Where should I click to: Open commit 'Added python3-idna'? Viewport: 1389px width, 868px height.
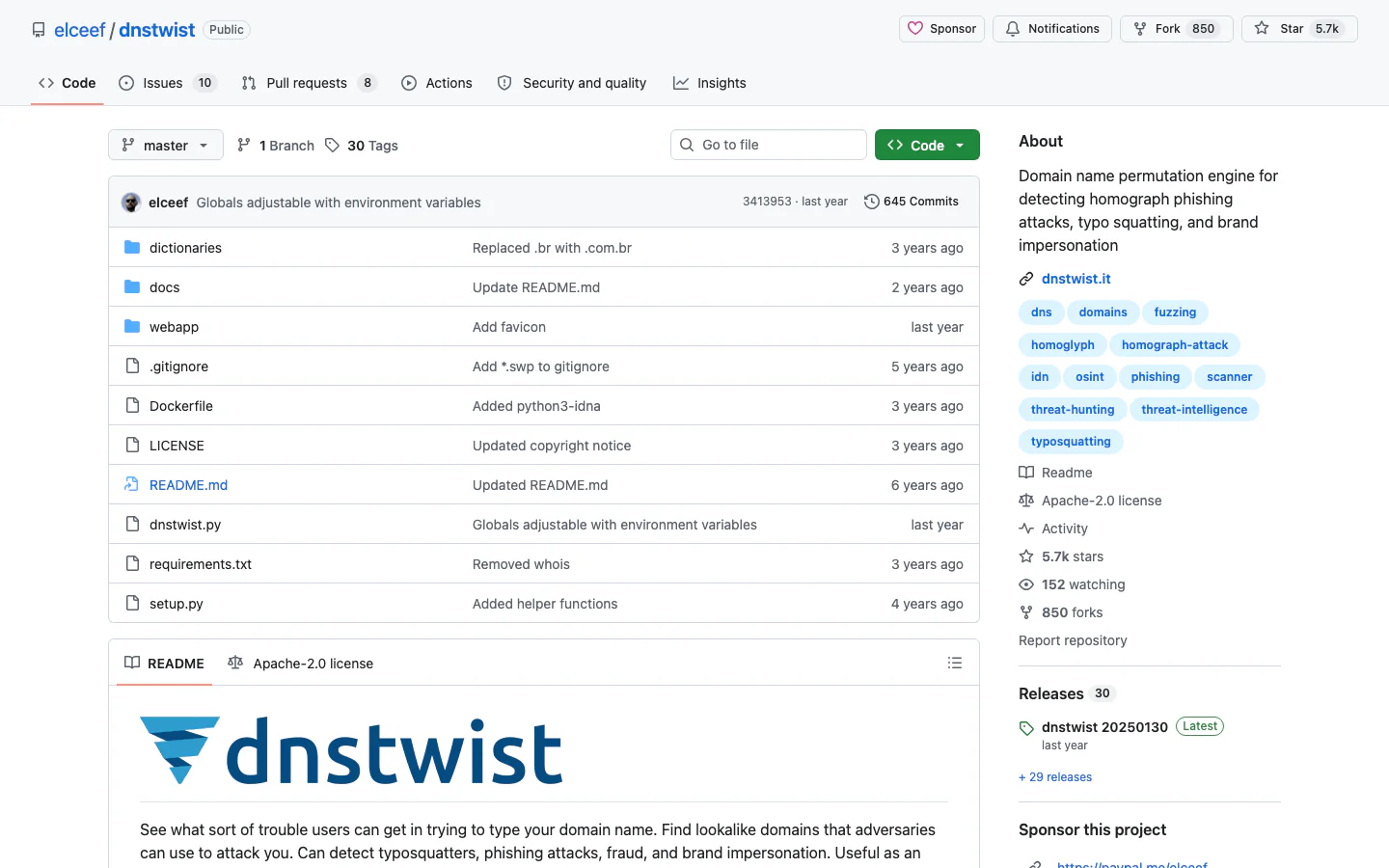coord(536,406)
